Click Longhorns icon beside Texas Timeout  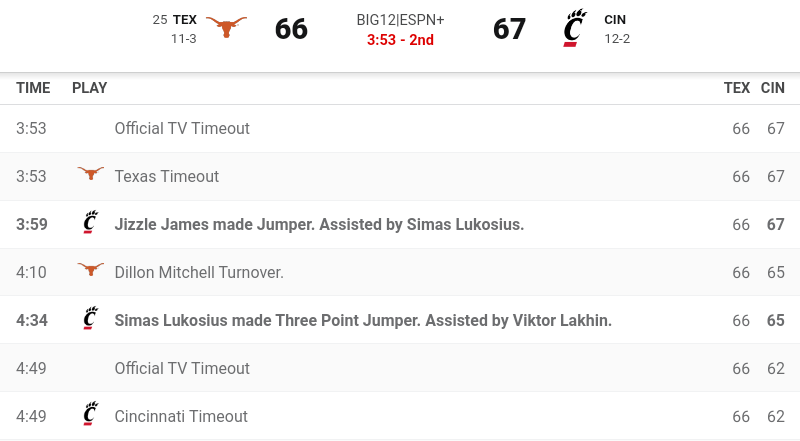point(90,175)
